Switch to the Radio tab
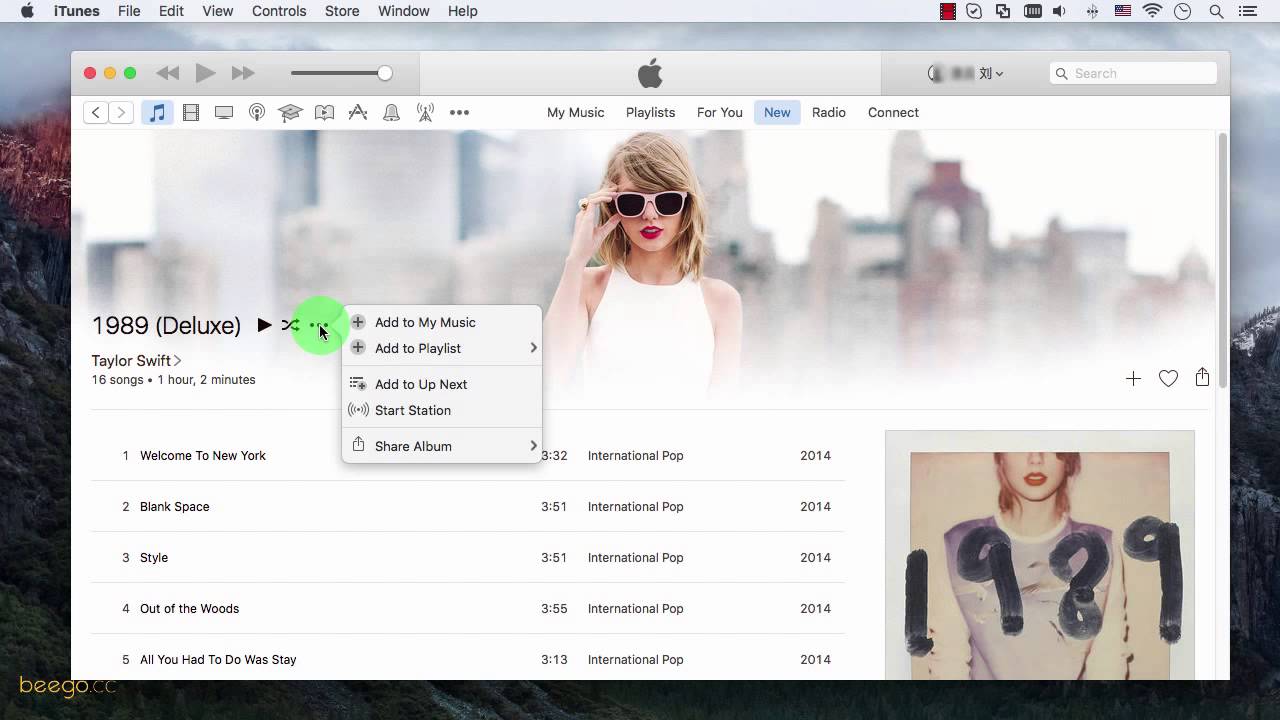This screenshot has width=1280, height=720. pyautogui.click(x=829, y=112)
